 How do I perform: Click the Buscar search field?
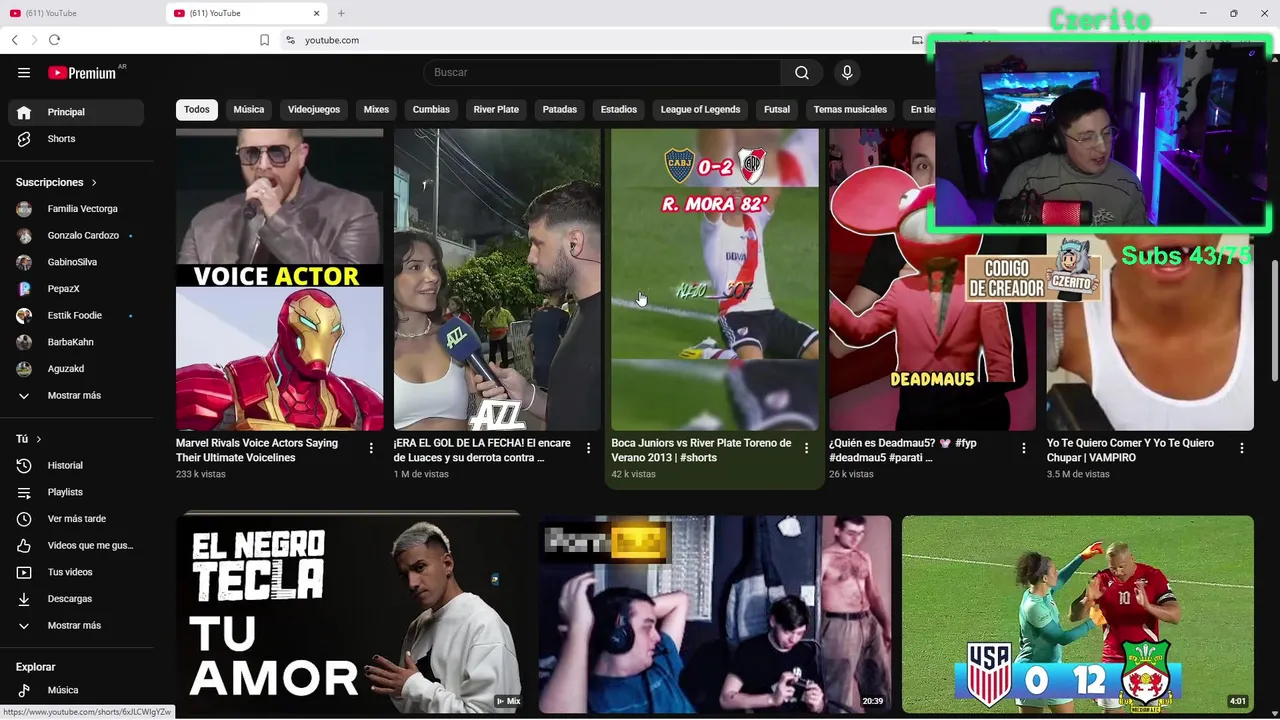pos(602,72)
